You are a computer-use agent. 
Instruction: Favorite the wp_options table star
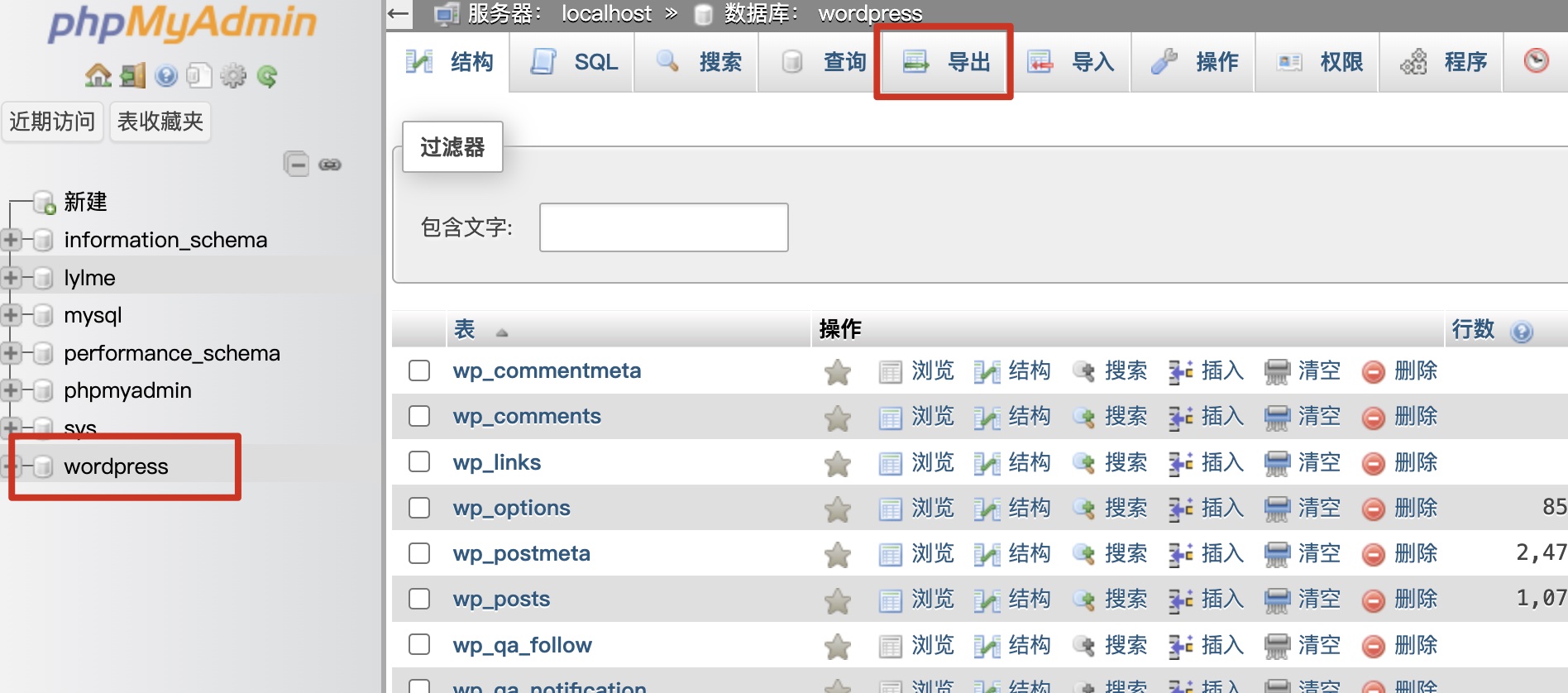pos(838,509)
